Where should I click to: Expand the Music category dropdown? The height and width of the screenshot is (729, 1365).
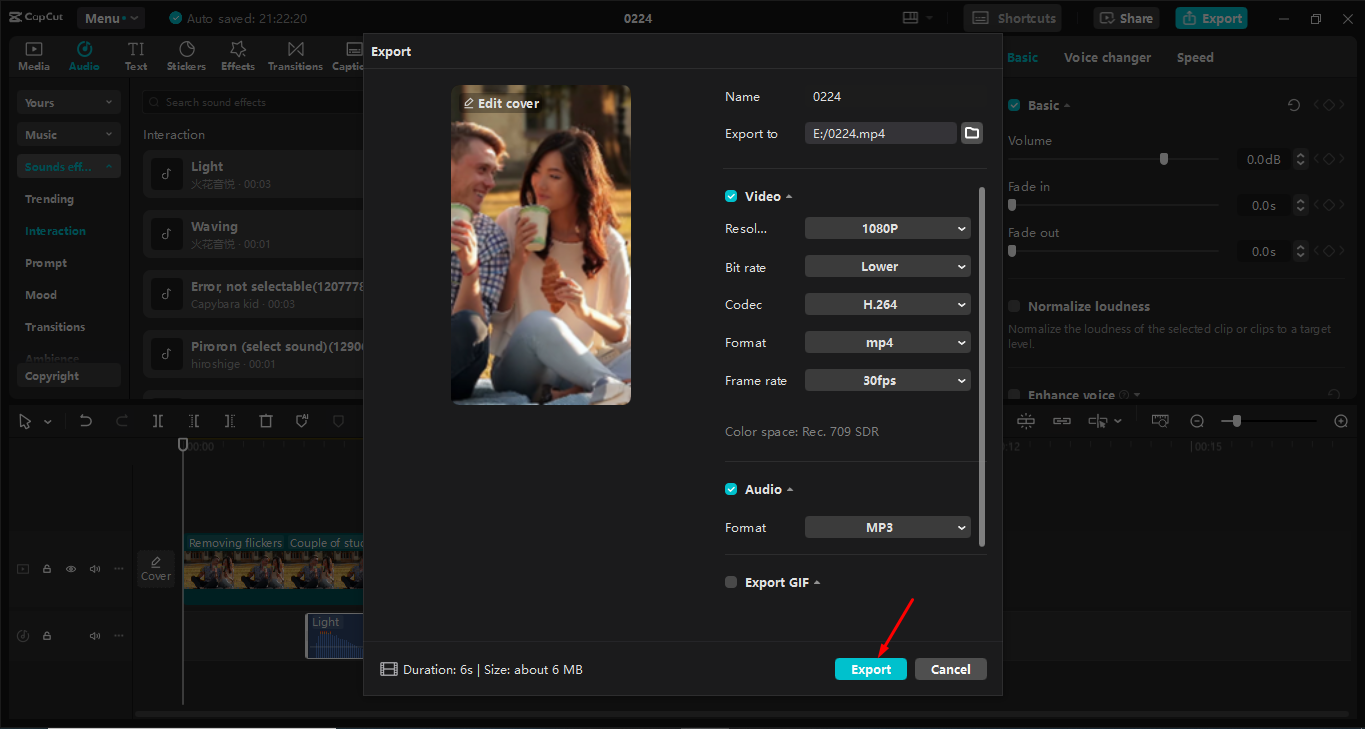pos(69,134)
